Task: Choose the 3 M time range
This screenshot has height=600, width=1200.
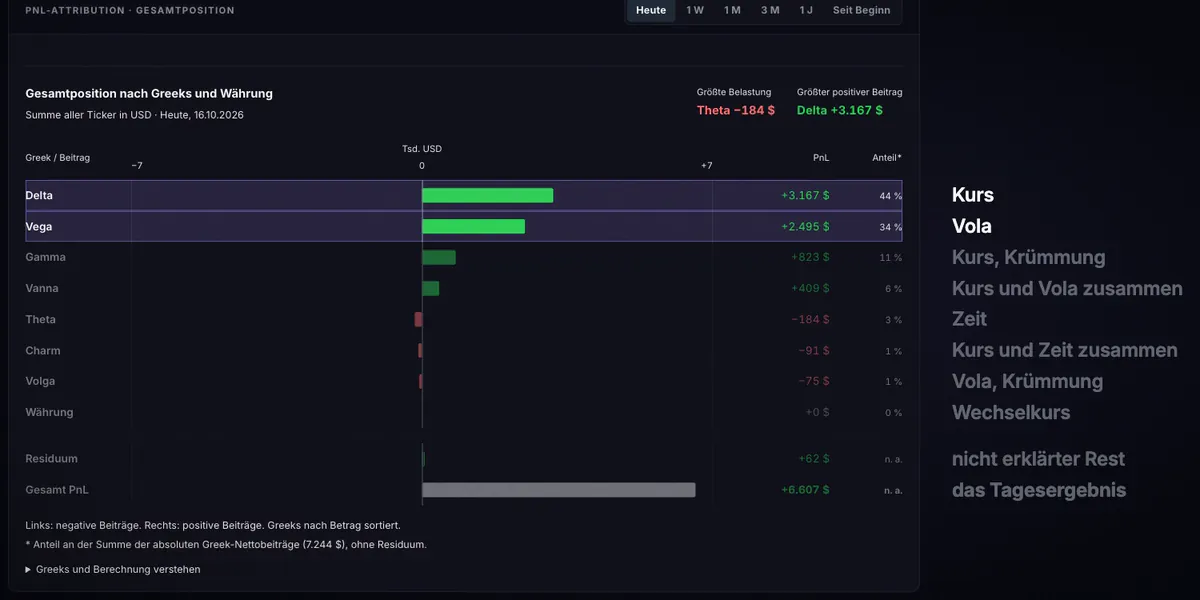Action: click(770, 10)
